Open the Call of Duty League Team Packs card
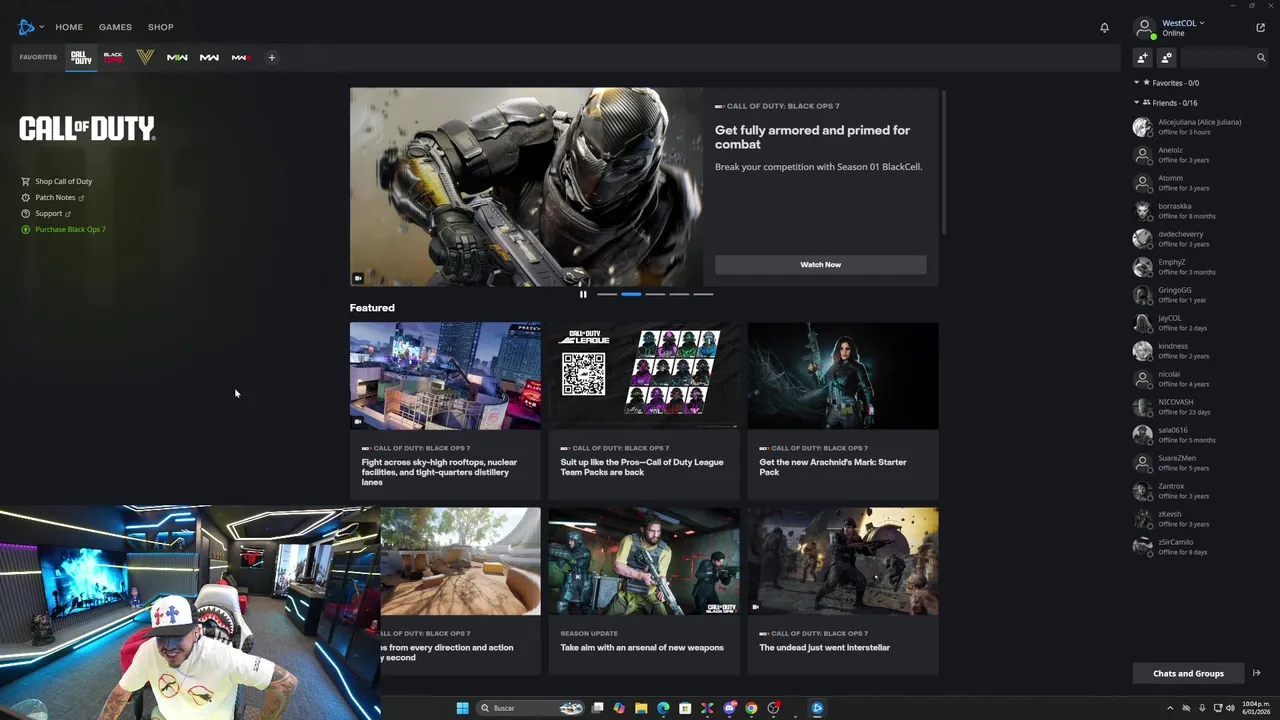This screenshot has width=1280, height=720. [643, 410]
